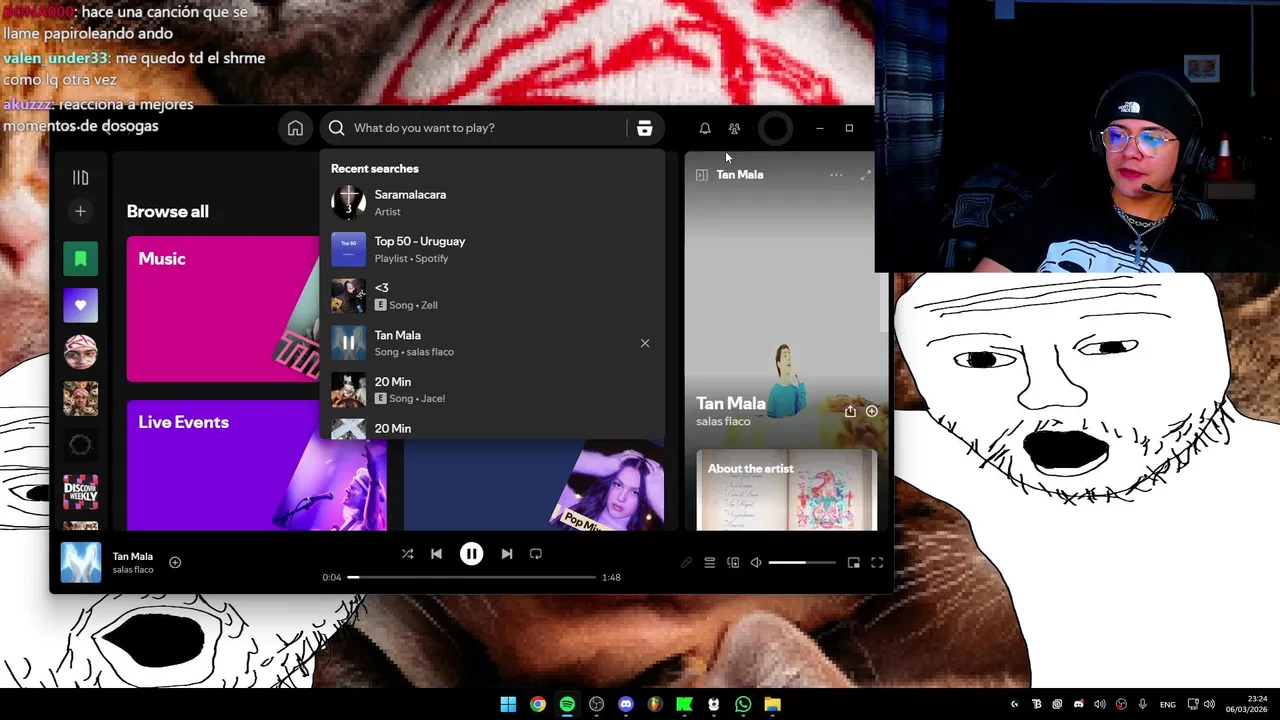This screenshot has height=720, width=1280.
Task: Click salas flaco in player bar
Action: tap(133, 570)
